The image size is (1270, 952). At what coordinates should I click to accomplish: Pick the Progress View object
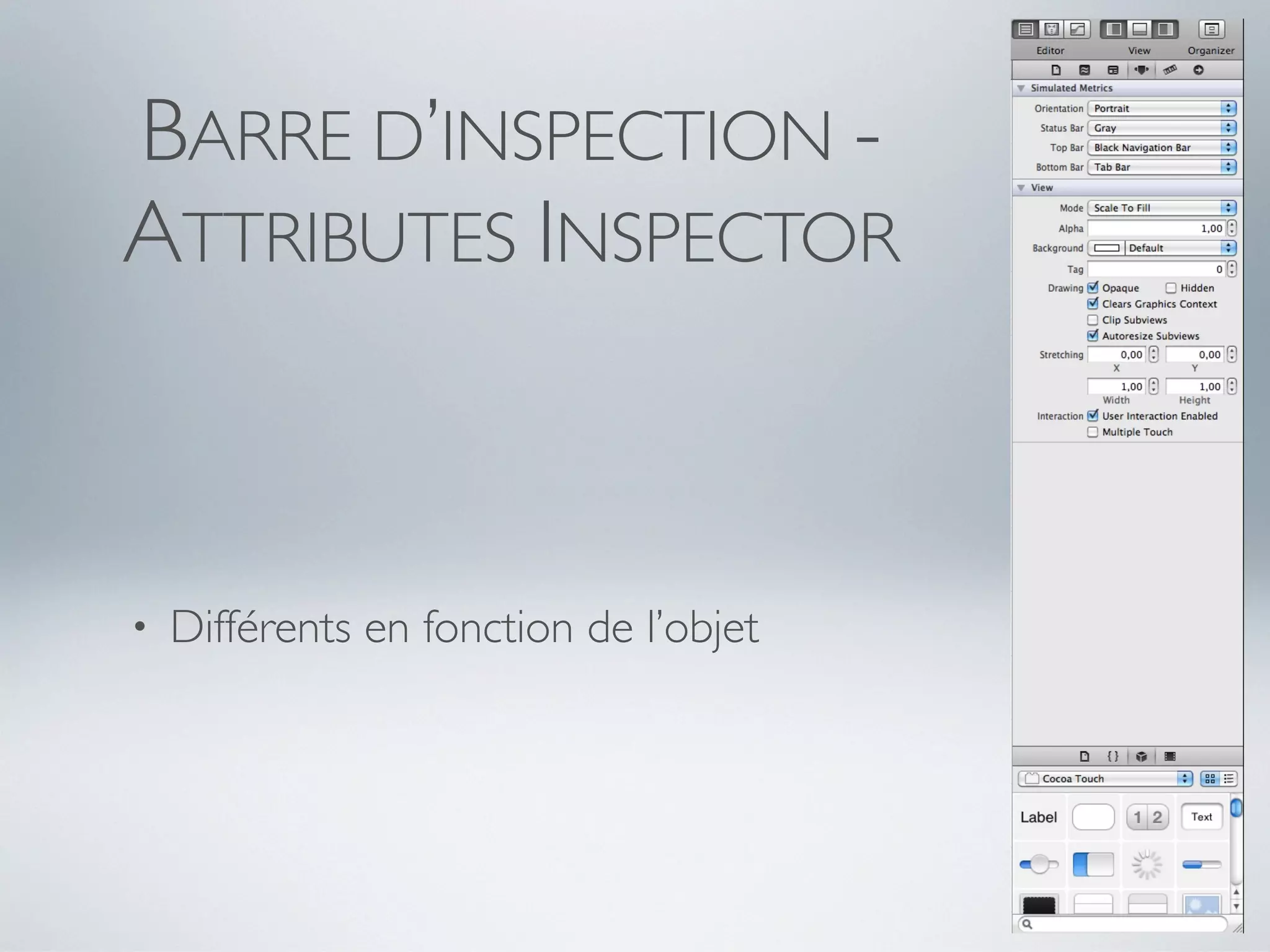pyautogui.click(x=1202, y=865)
